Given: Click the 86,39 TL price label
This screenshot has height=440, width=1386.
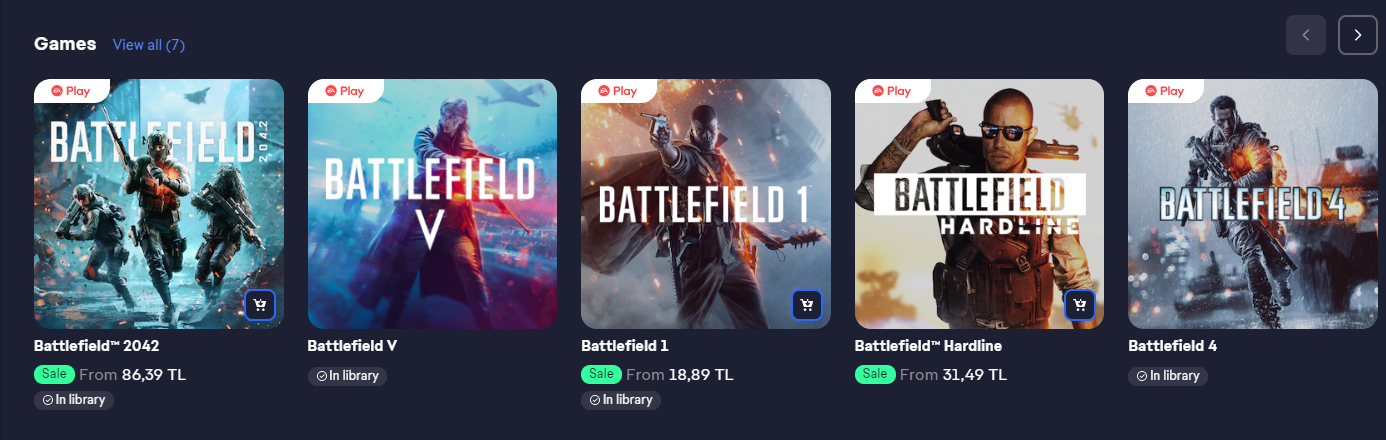Looking at the screenshot, I should pyautogui.click(x=154, y=375).
